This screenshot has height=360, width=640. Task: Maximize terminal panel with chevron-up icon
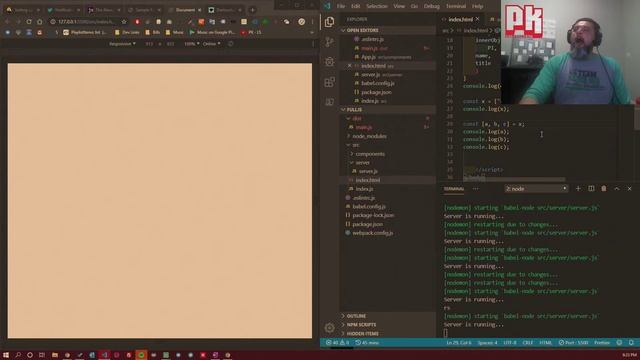tap(617, 189)
